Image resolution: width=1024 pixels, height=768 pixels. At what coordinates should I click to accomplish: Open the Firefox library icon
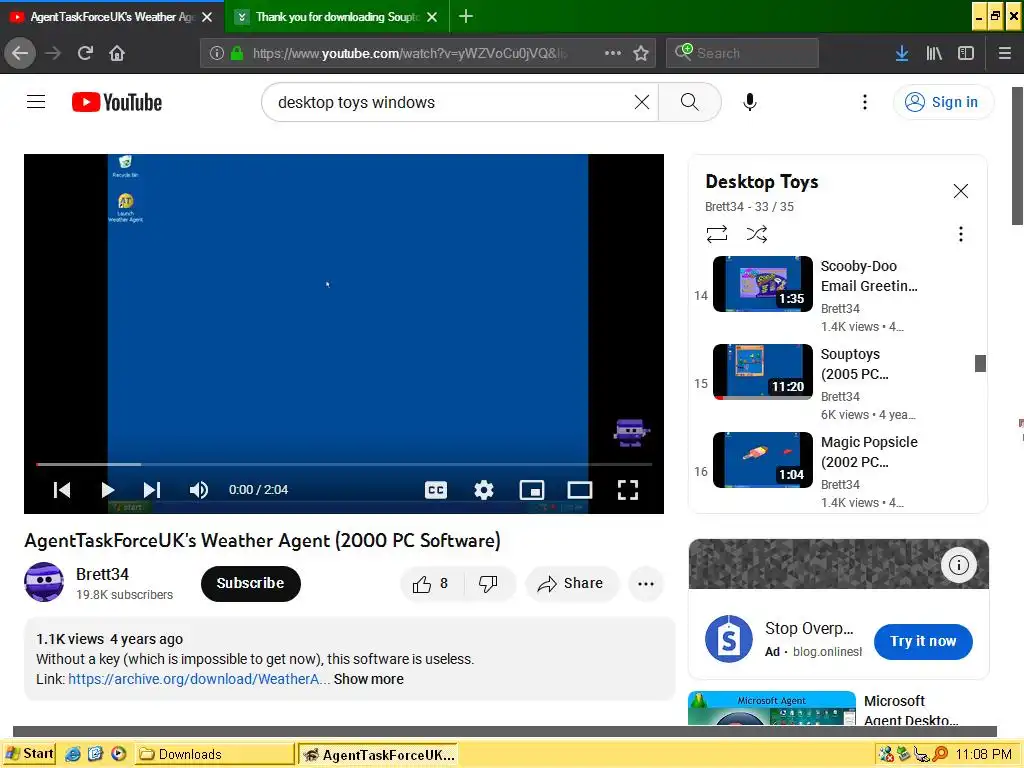[934, 53]
